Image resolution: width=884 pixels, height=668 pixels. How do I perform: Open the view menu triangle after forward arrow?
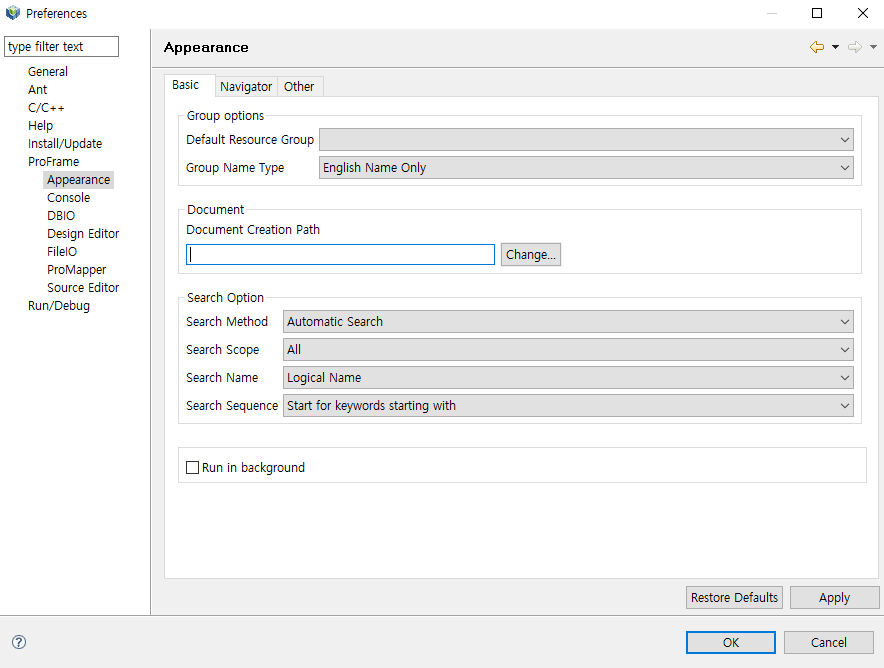coord(873,47)
